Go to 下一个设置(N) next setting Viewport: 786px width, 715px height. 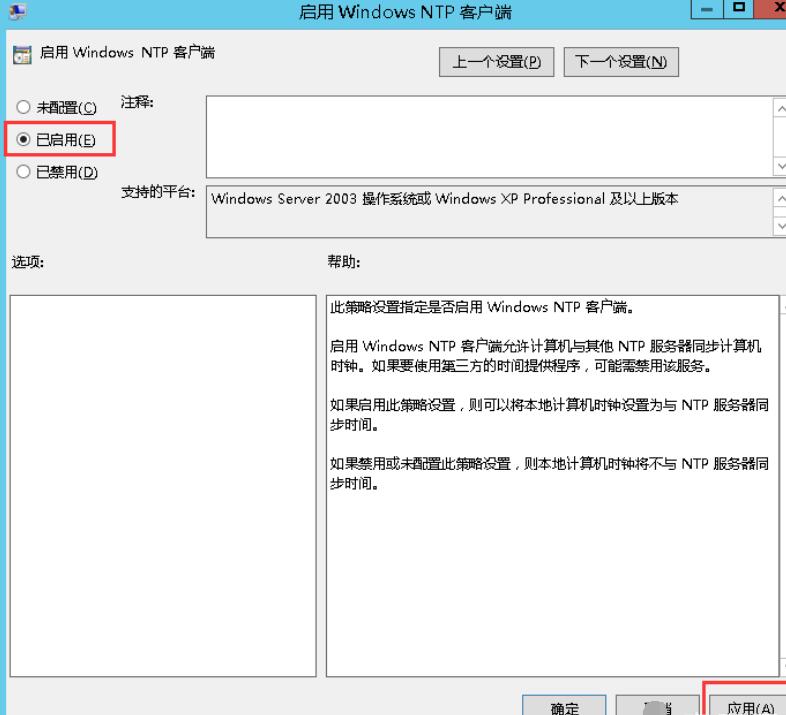(621, 62)
